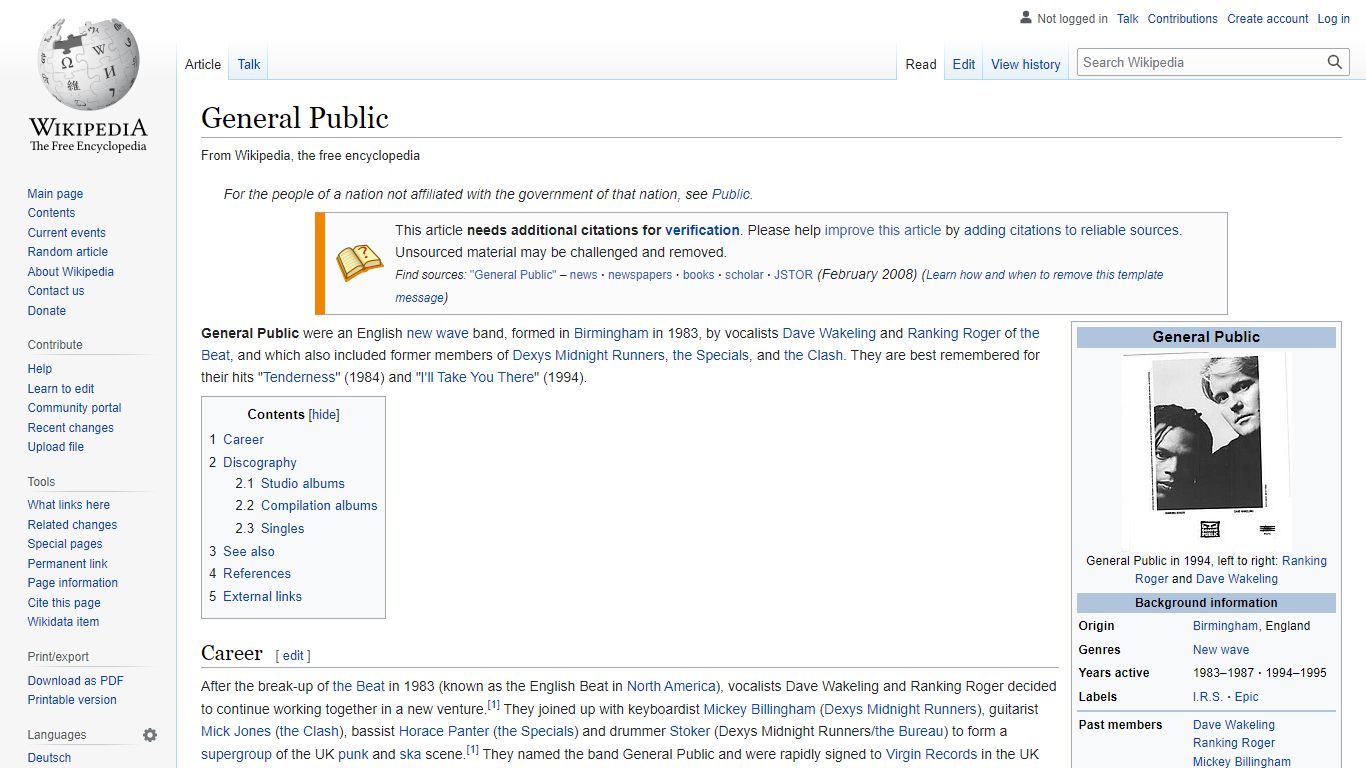This screenshot has width=1366, height=768.
Task: Click the Permanent link tool
Action: click(x=67, y=564)
